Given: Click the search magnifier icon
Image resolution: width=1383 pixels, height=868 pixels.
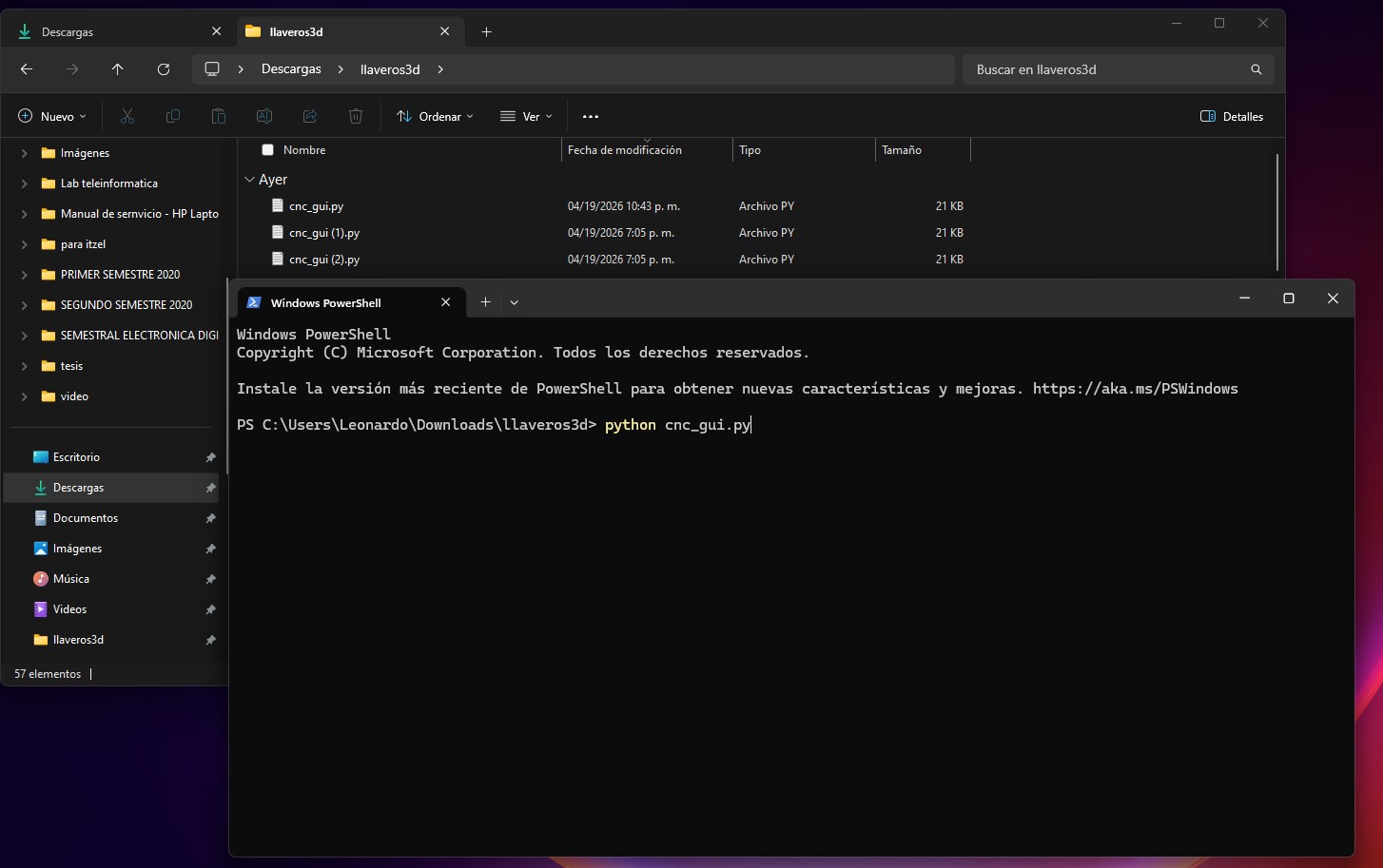Looking at the screenshot, I should pyautogui.click(x=1256, y=69).
